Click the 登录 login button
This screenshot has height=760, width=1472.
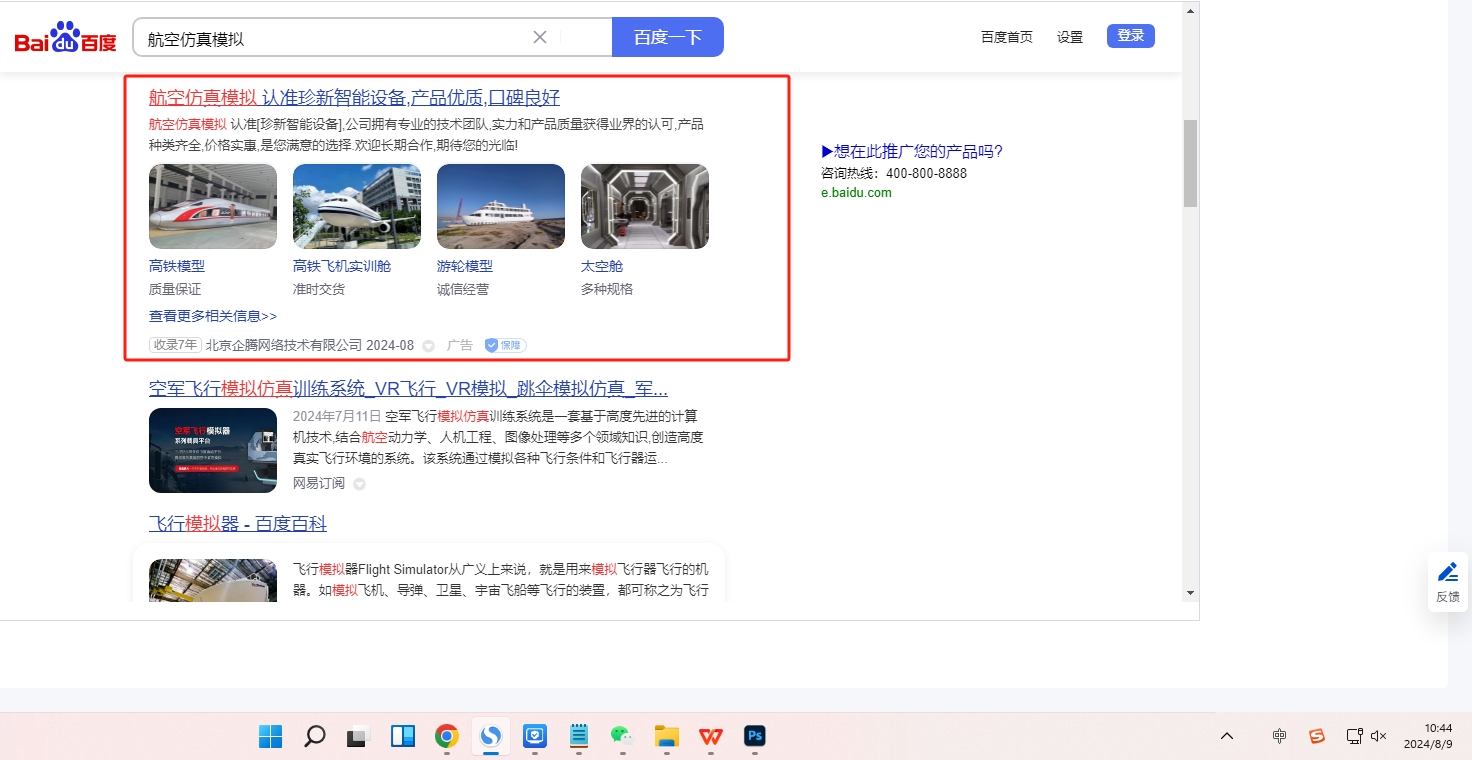[x=1130, y=36]
